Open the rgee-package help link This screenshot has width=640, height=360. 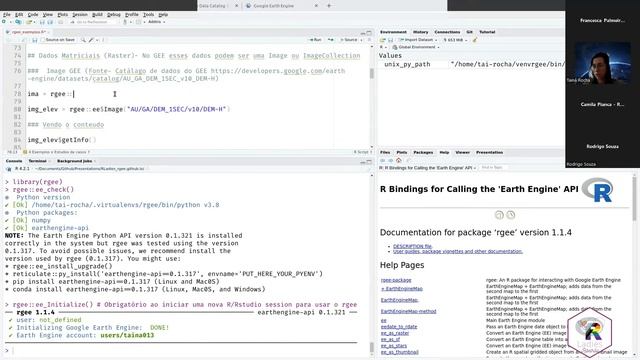pos(396,280)
